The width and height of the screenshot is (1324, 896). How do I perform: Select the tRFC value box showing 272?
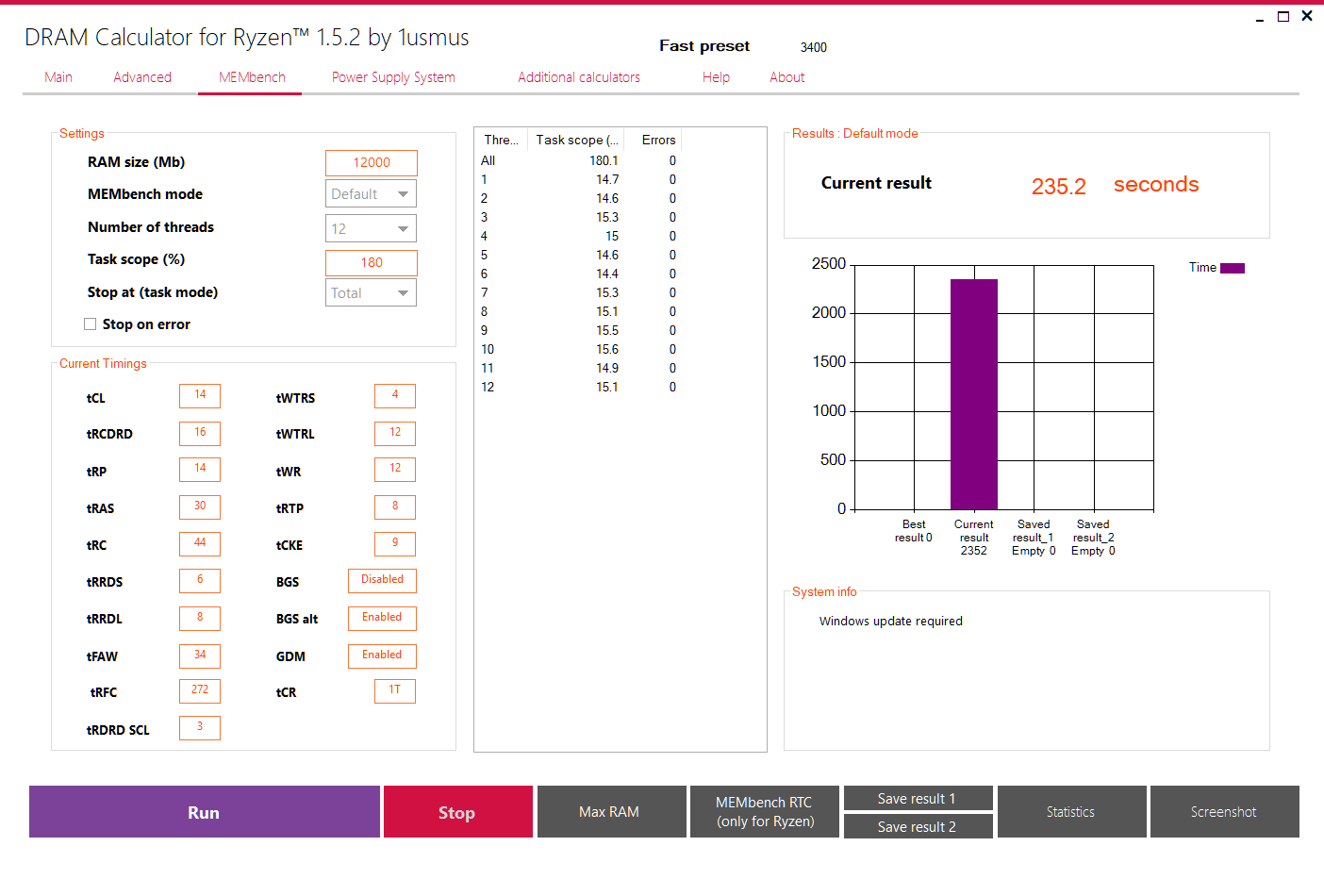pyautogui.click(x=200, y=691)
